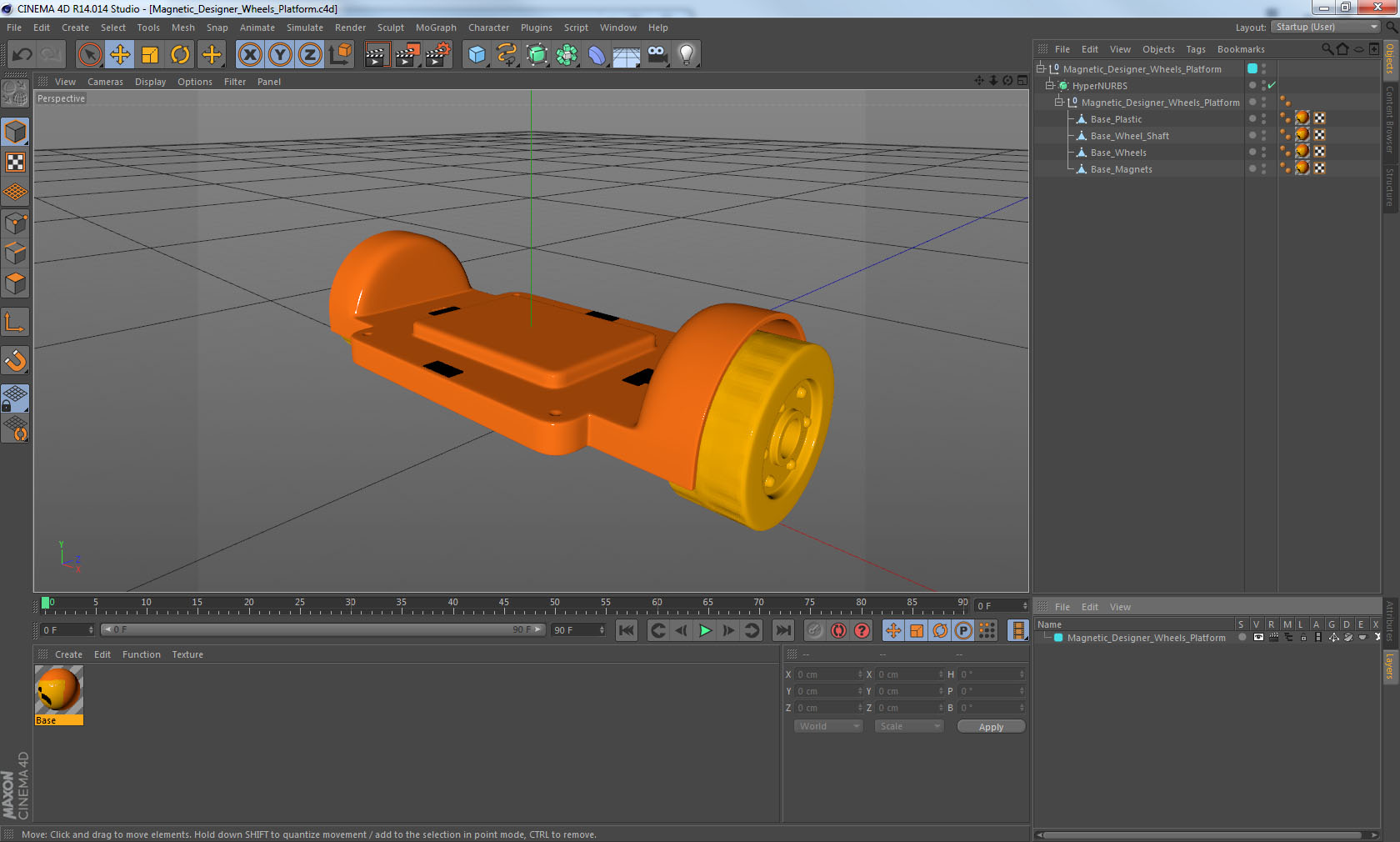Switch to Polygons mode
Screen dimensions: 1400x842
coord(16,283)
